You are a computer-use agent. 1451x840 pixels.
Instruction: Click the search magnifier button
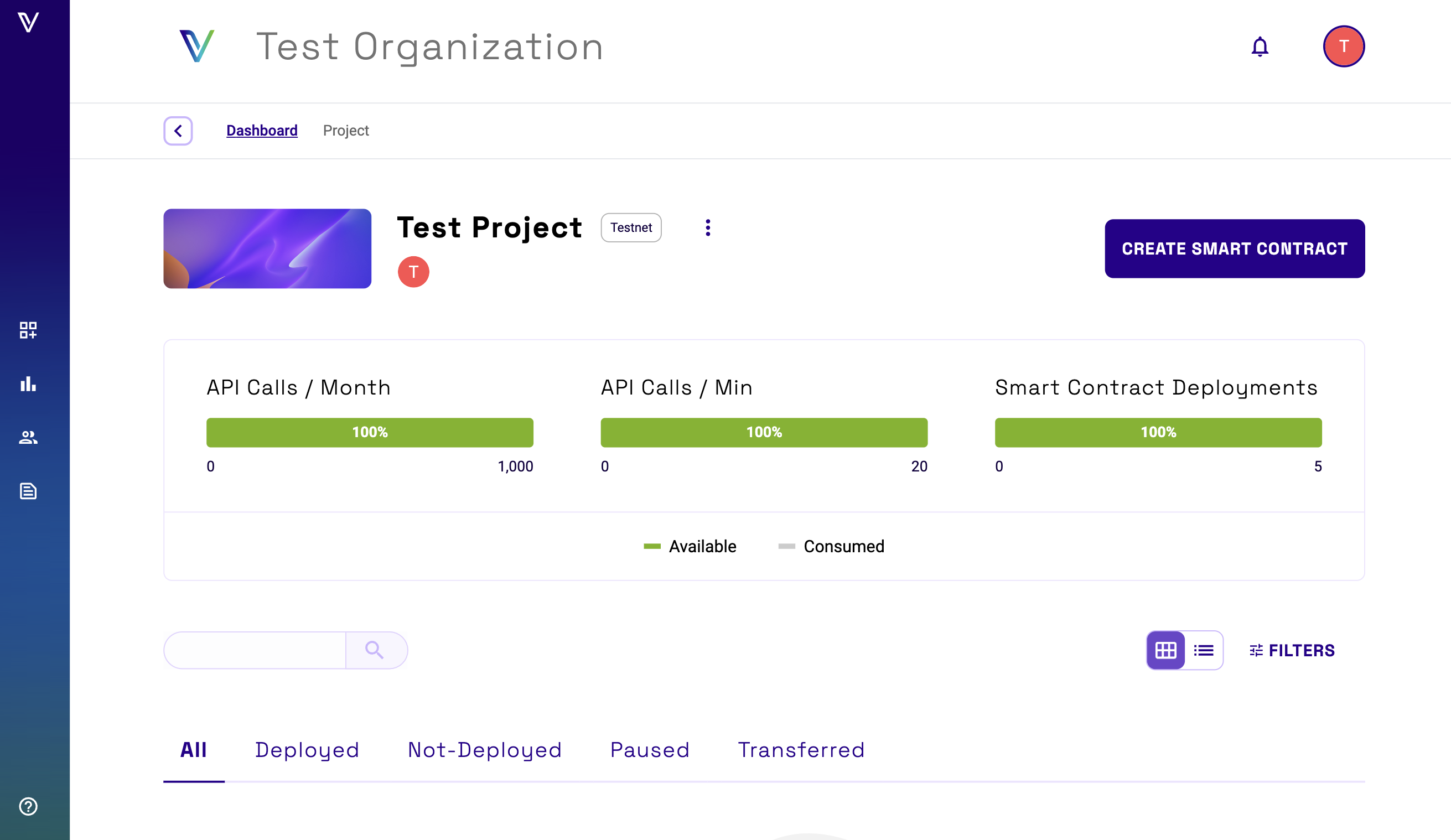[x=375, y=650]
